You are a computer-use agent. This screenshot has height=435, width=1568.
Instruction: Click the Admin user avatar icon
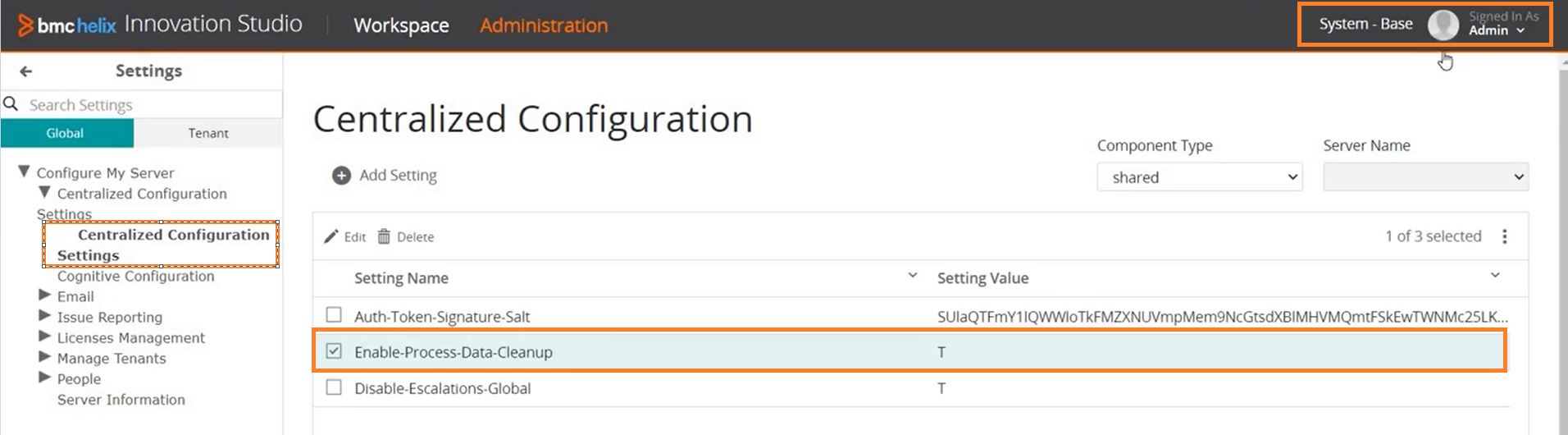(1443, 25)
